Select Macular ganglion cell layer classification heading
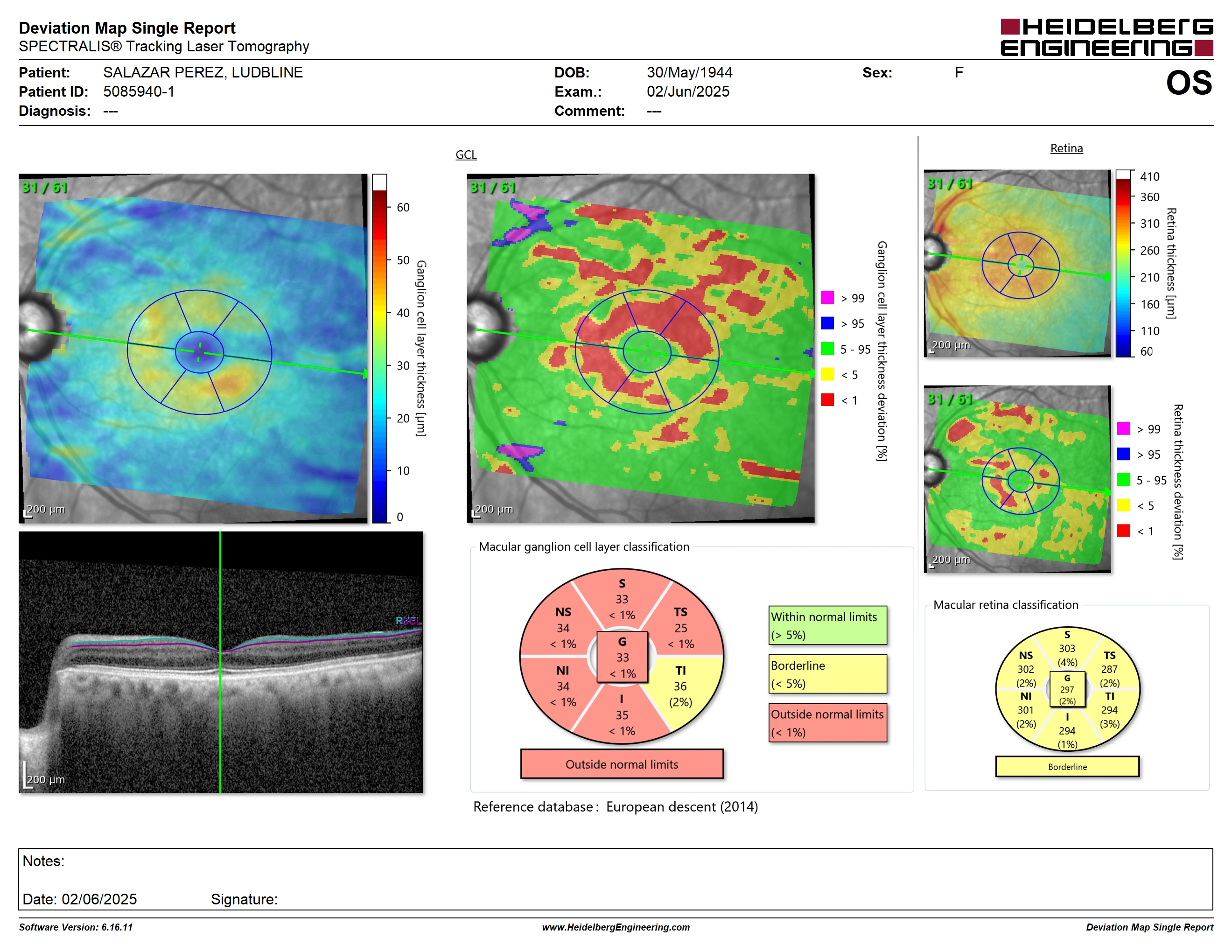Image resolution: width=1232 pixels, height=952 pixels. tap(584, 546)
